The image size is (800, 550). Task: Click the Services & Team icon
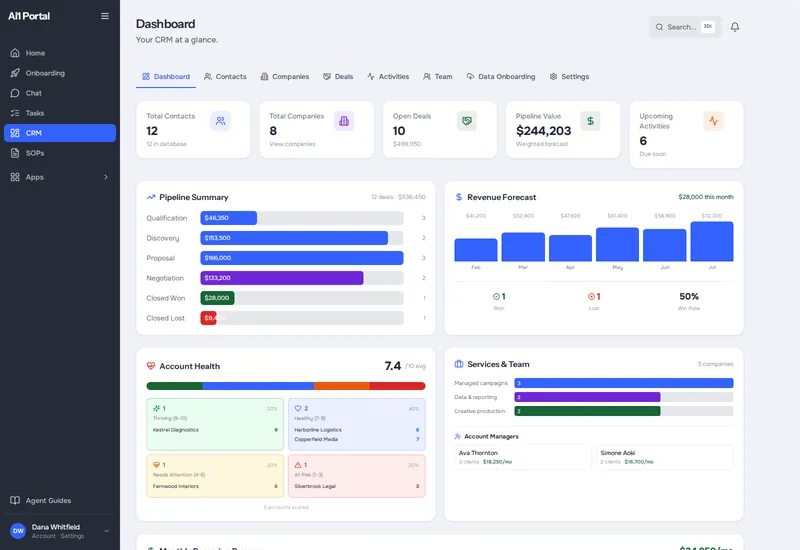click(459, 364)
